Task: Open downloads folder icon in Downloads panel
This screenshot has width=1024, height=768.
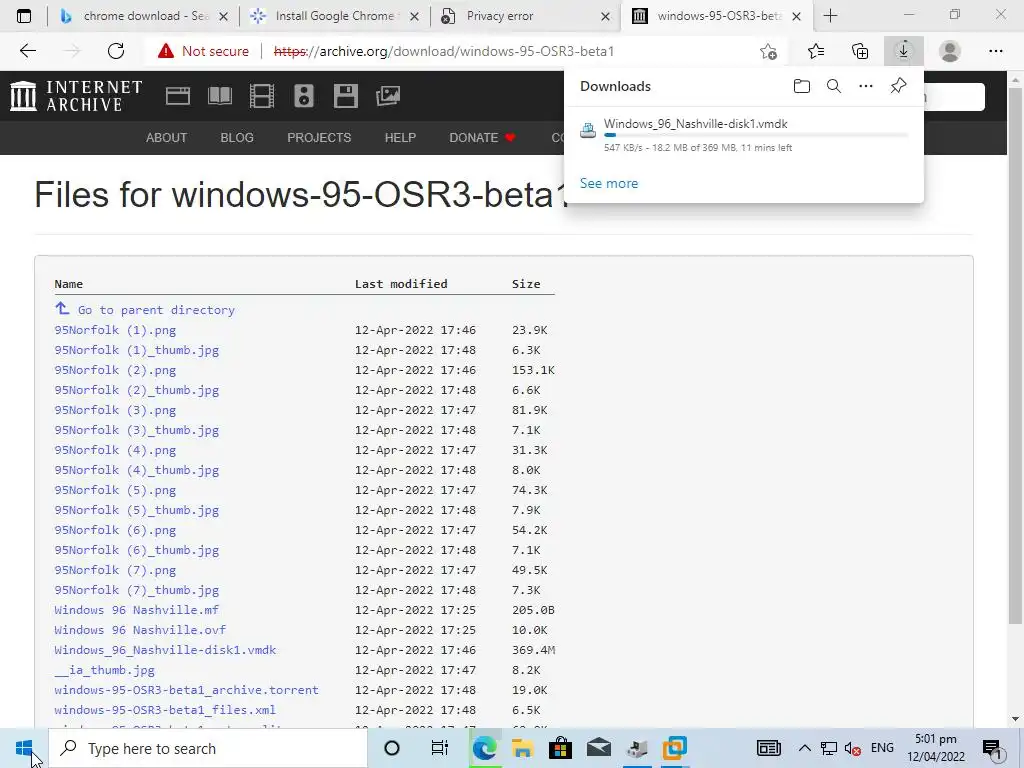Action: click(x=801, y=86)
